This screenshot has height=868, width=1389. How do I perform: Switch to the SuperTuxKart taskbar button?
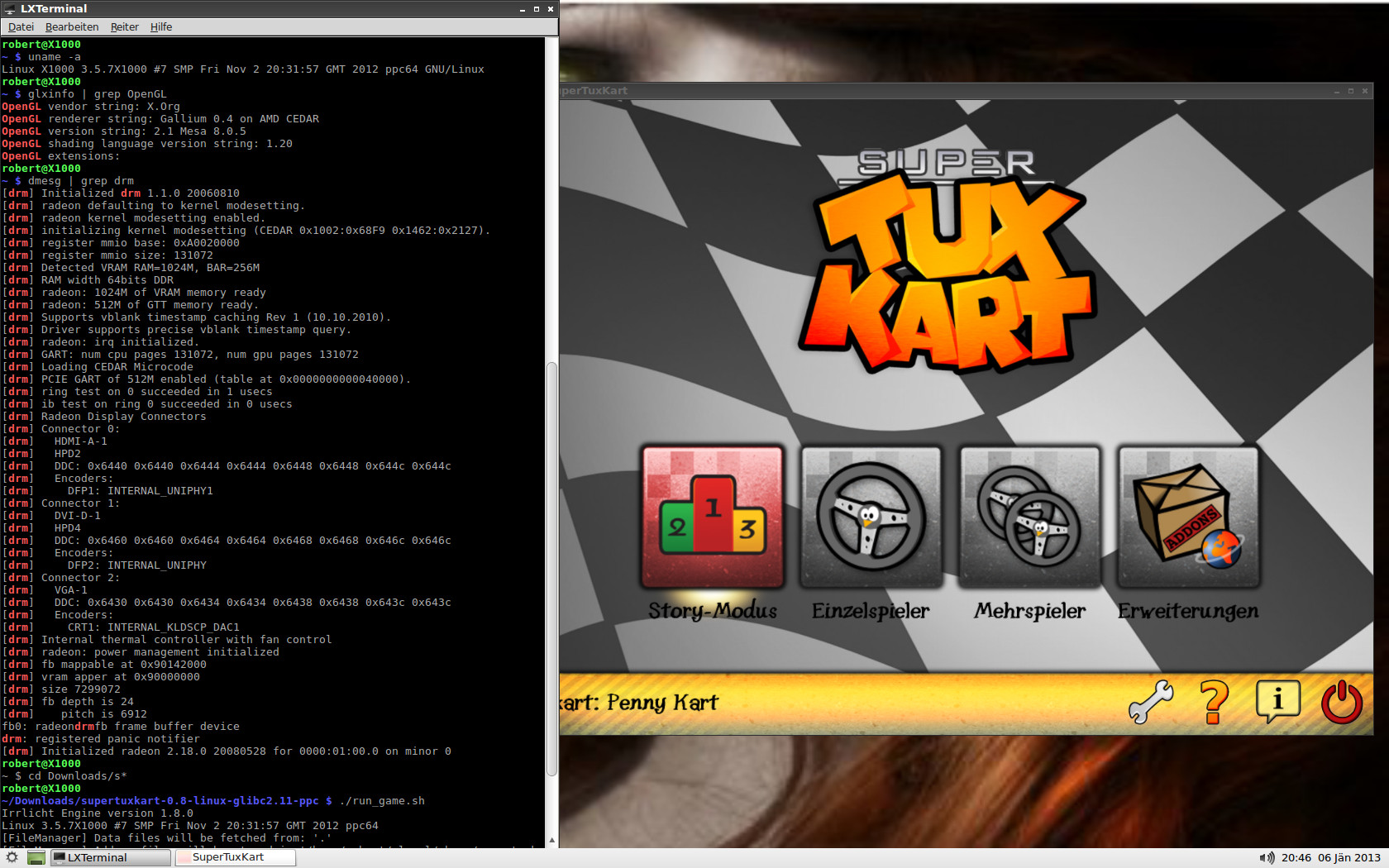point(236,858)
